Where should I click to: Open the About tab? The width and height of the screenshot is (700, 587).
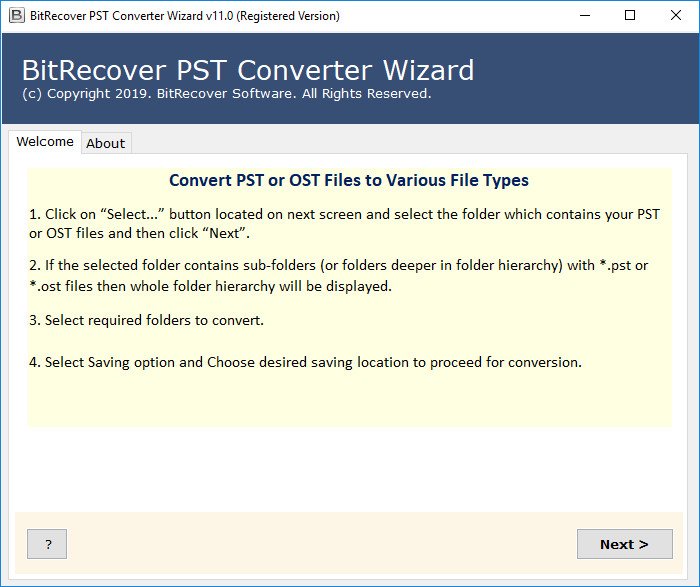coord(105,143)
